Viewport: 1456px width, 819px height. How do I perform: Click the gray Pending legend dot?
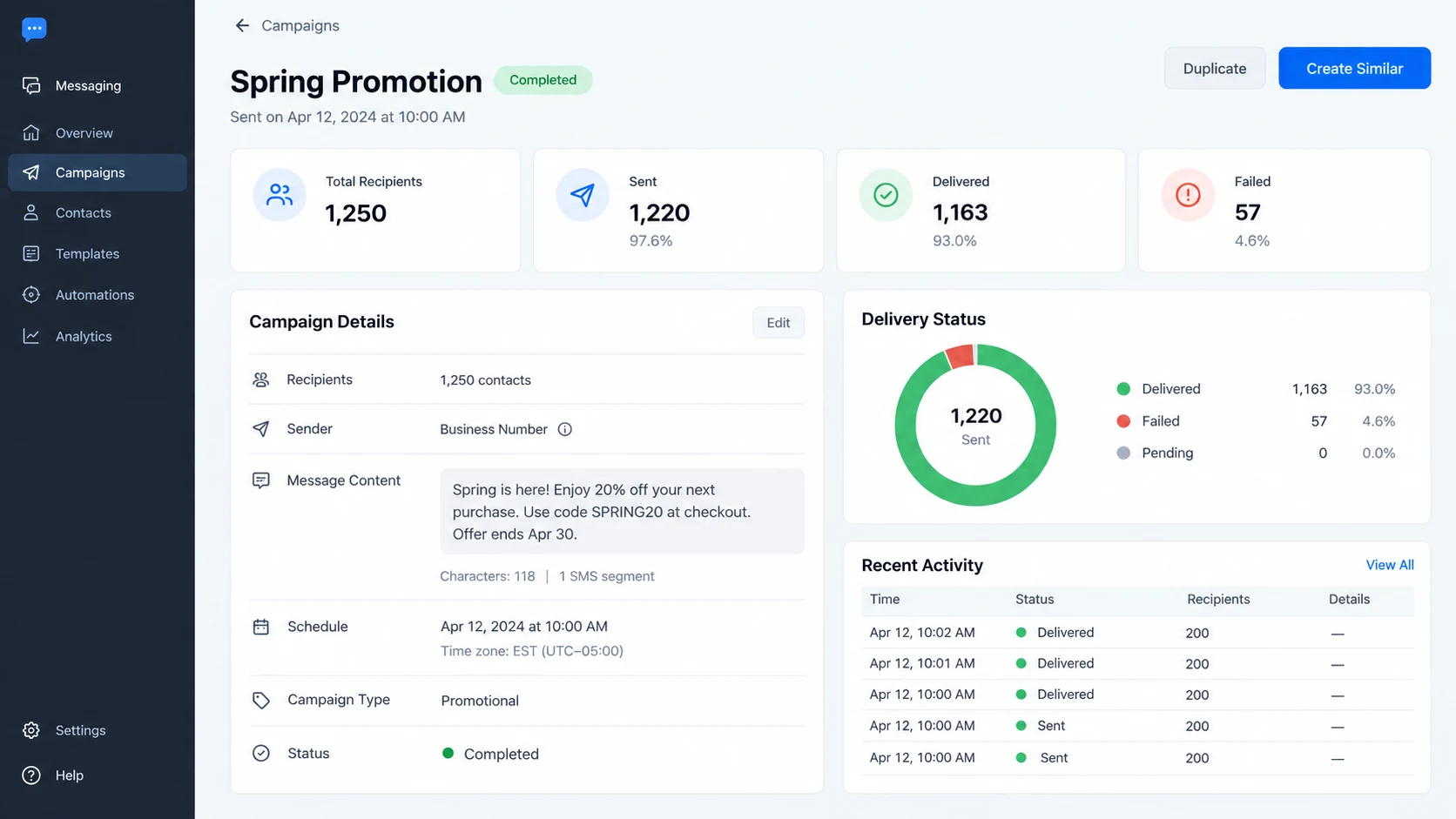(1123, 453)
